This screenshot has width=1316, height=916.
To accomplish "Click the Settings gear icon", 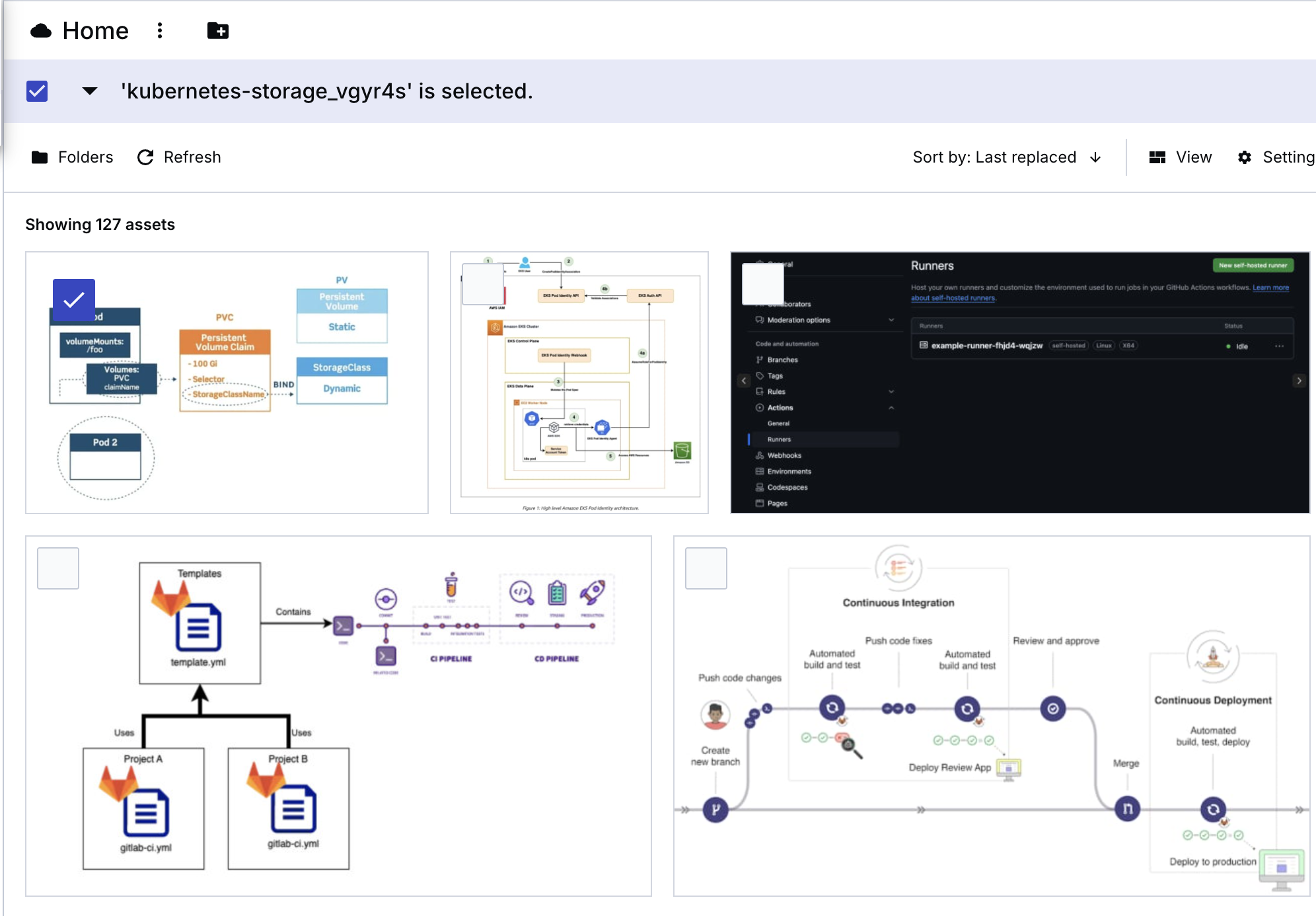I will click(1245, 157).
